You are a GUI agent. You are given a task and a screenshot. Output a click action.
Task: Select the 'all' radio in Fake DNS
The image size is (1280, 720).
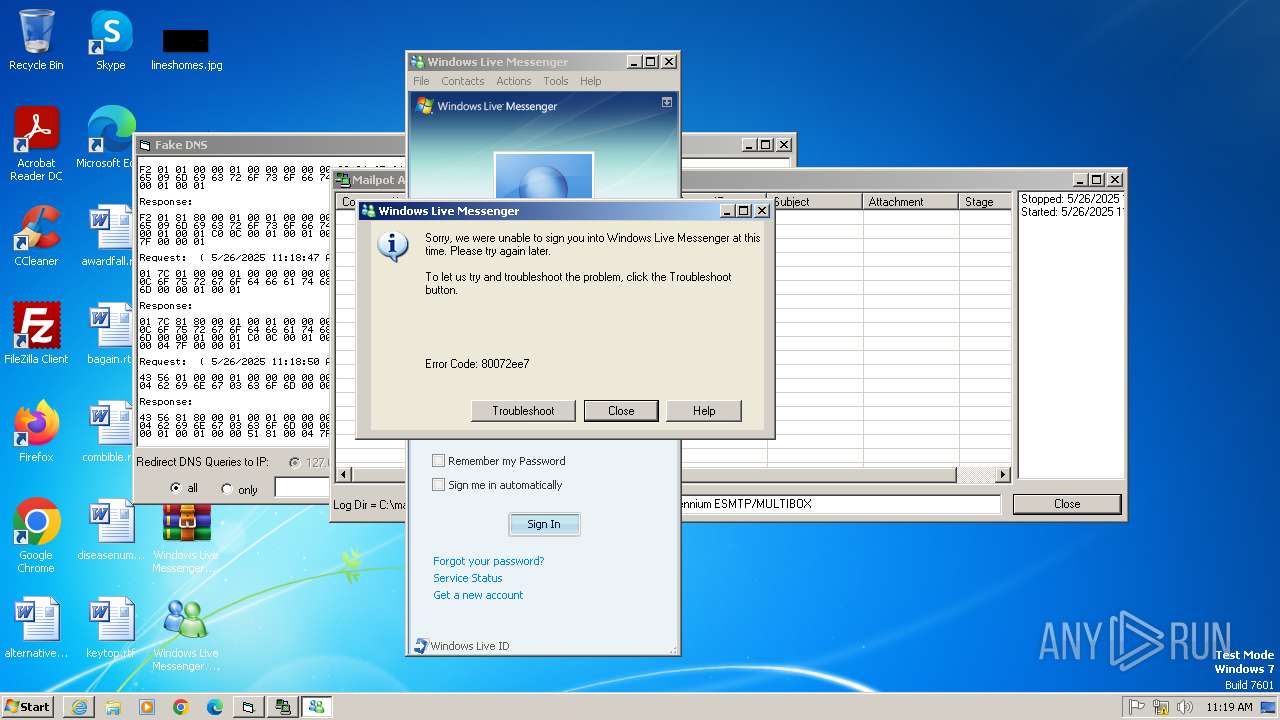coord(176,489)
